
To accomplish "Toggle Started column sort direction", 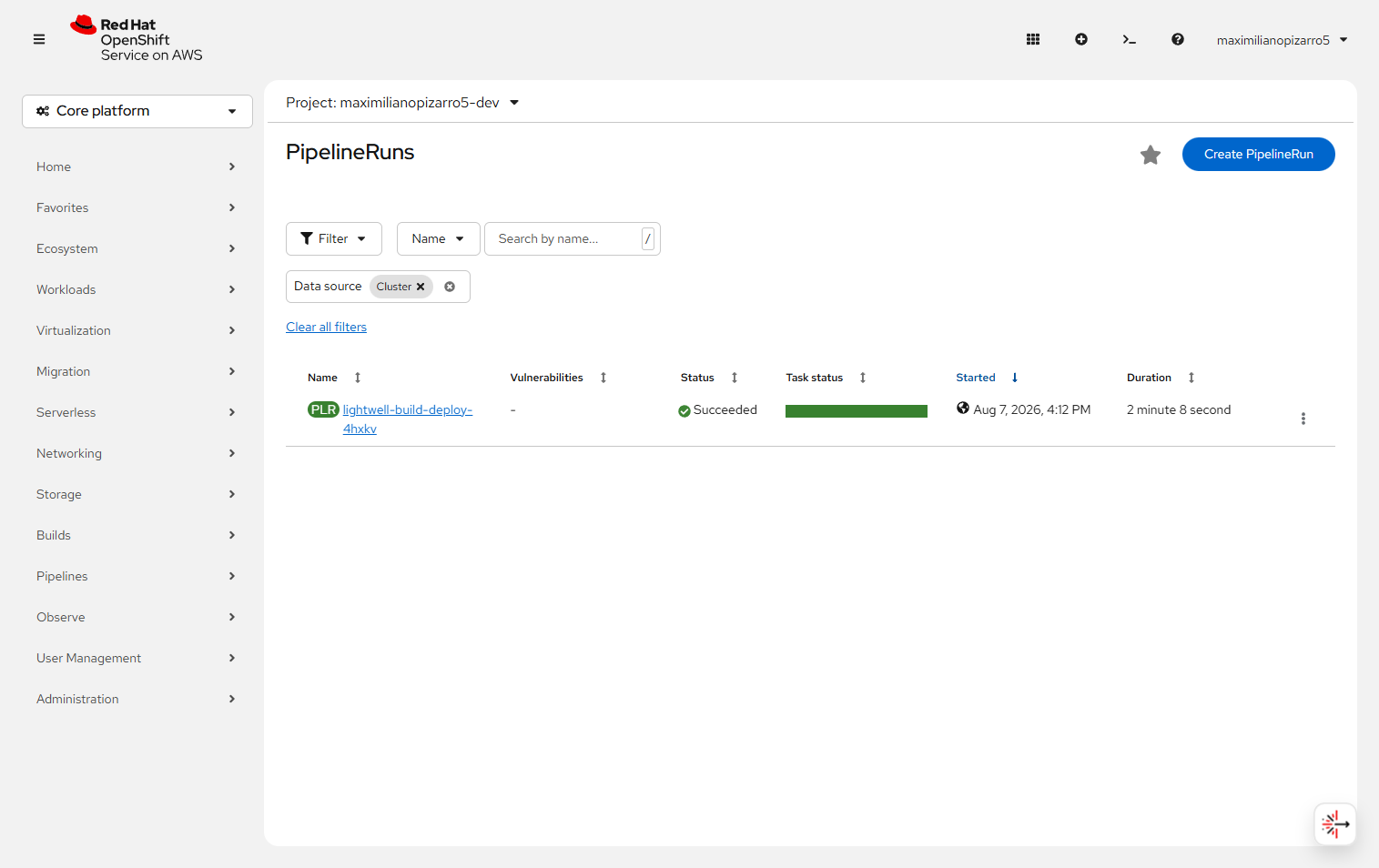I will [987, 378].
